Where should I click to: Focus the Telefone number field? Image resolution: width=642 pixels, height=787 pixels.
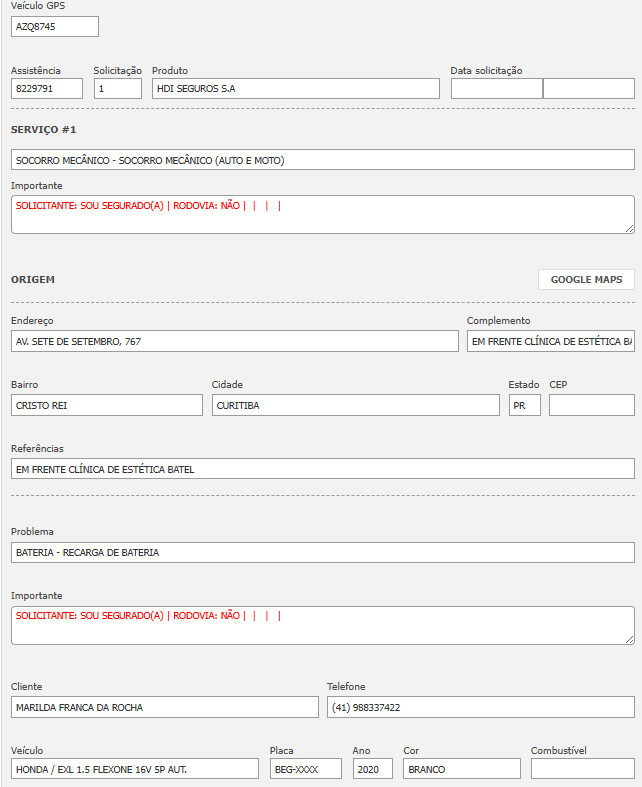(x=480, y=707)
